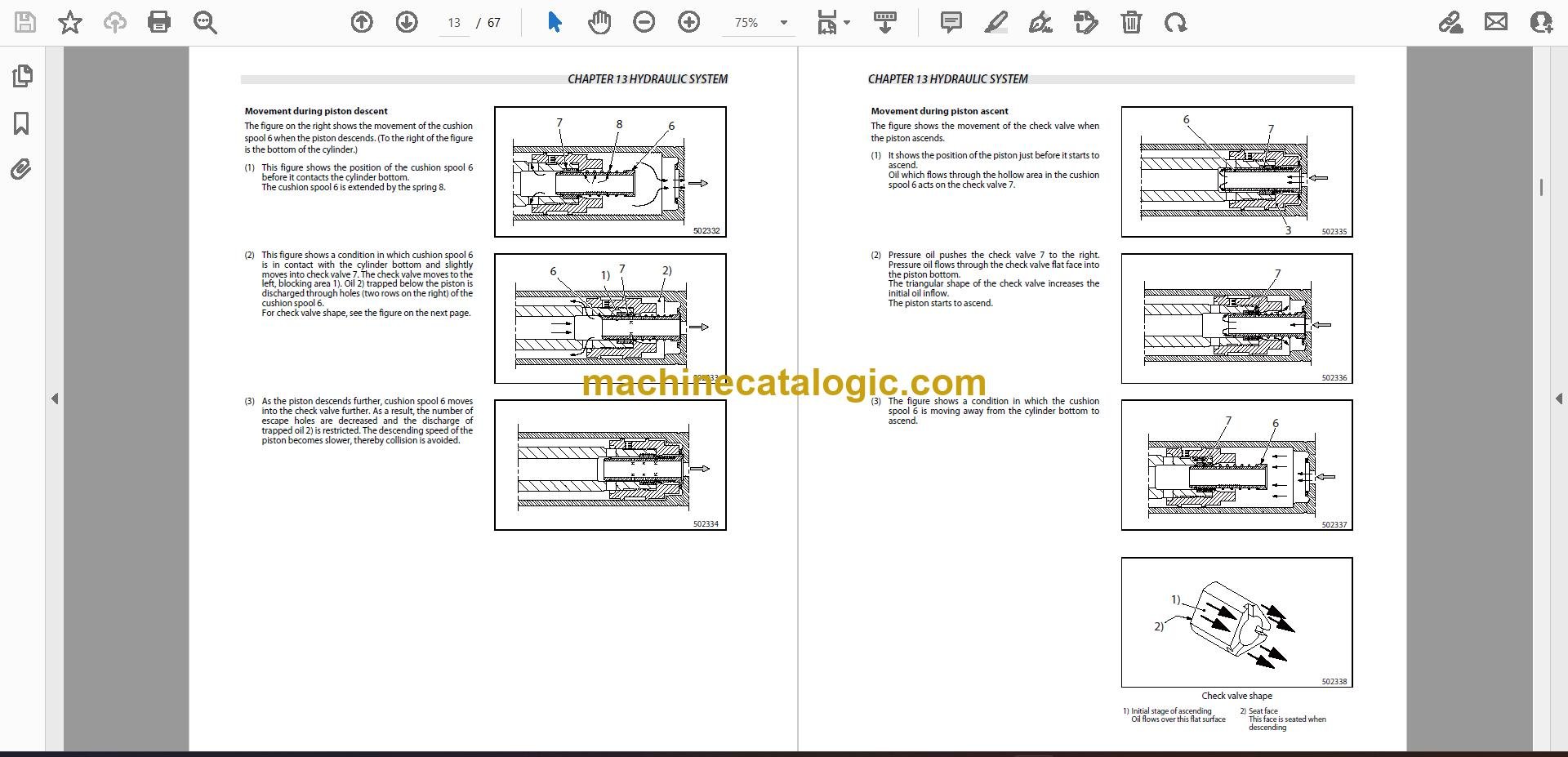Open the bookmarks panel
The height and width of the screenshot is (757, 1568).
coord(22,123)
